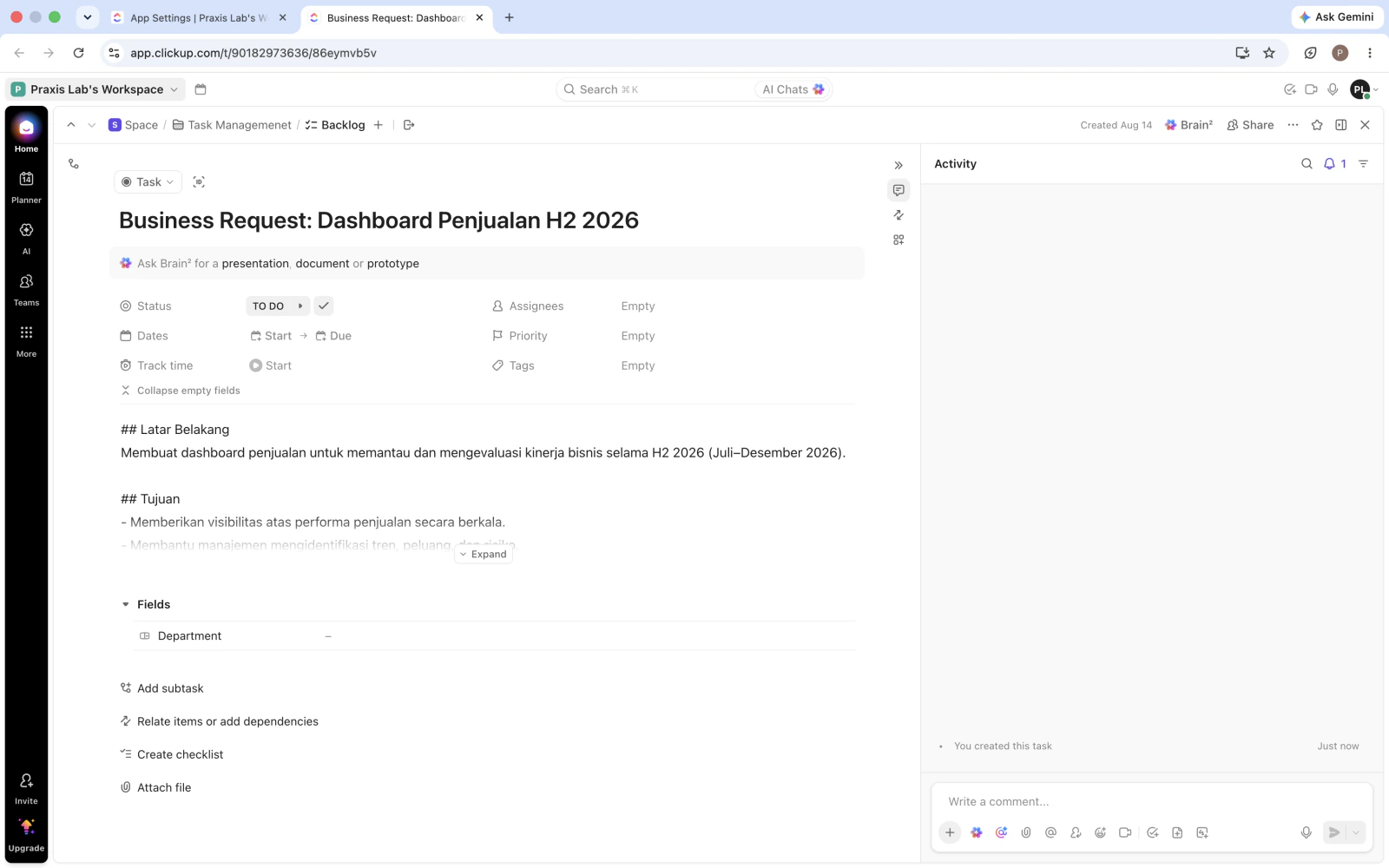Open the Chrome tab search dropdown

tap(87, 17)
